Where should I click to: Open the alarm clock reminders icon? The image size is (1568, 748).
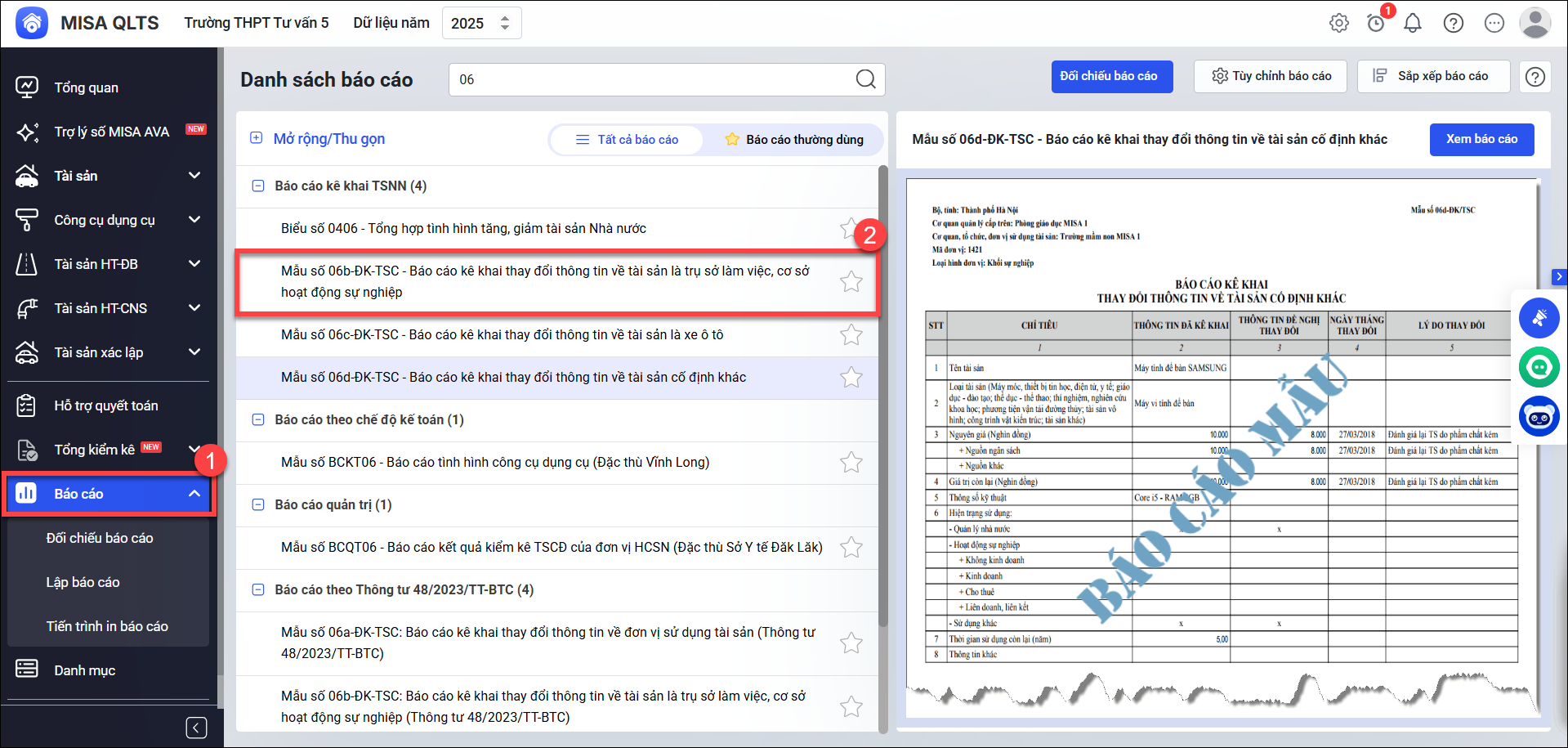point(1376,23)
